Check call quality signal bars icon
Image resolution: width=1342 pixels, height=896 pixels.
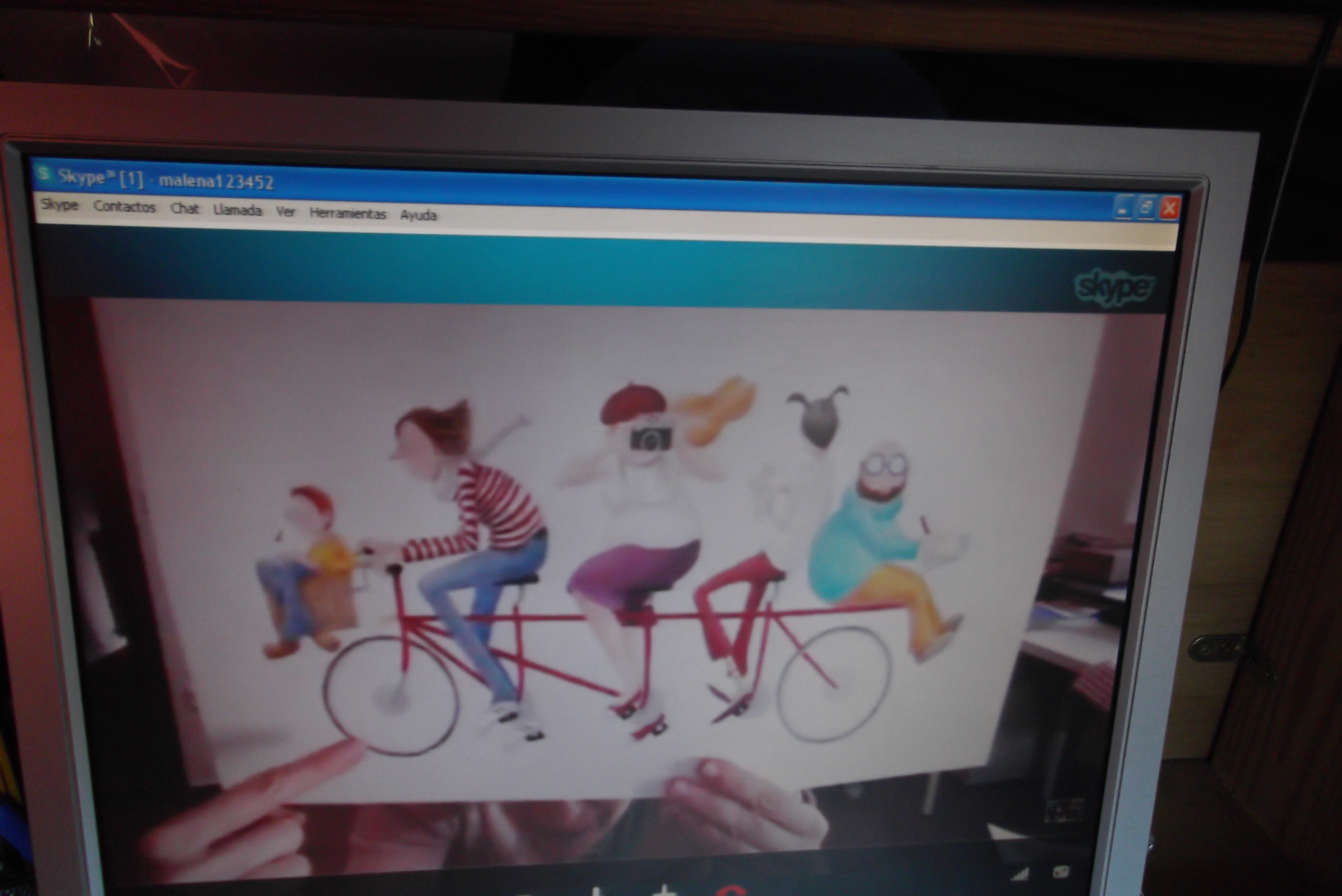[x=1020, y=874]
